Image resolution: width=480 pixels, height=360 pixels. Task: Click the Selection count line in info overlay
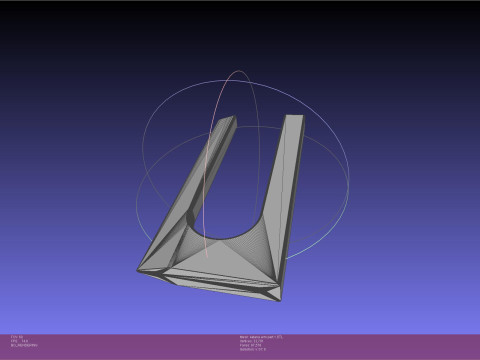tap(253, 349)
